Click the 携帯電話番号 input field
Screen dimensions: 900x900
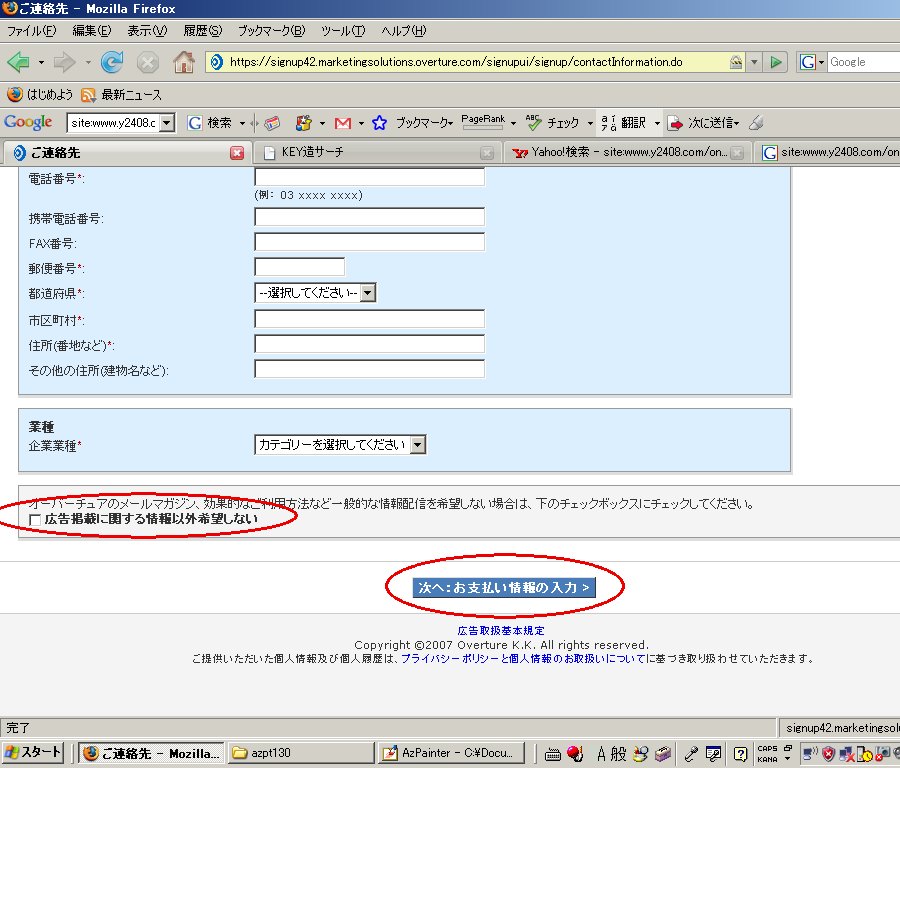pos(369,218)
